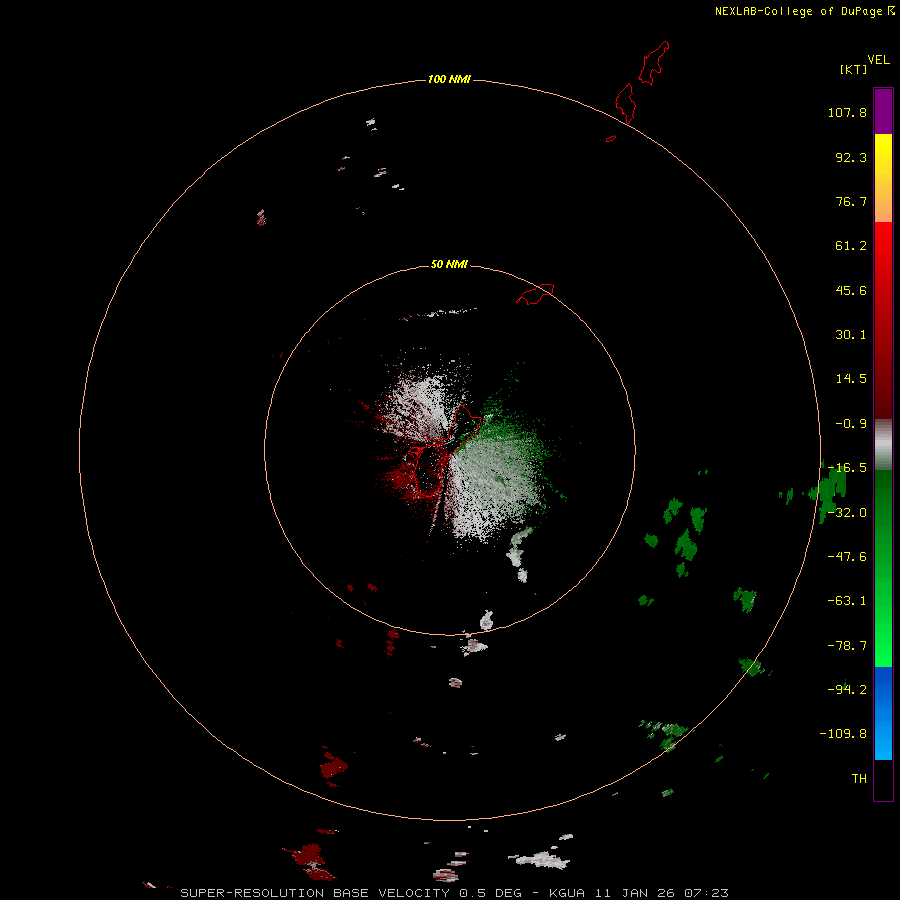Click the -16.5 velocity scale label
Image resolution: width=900 pixels, height=900 pixels.
coord(847,468)
